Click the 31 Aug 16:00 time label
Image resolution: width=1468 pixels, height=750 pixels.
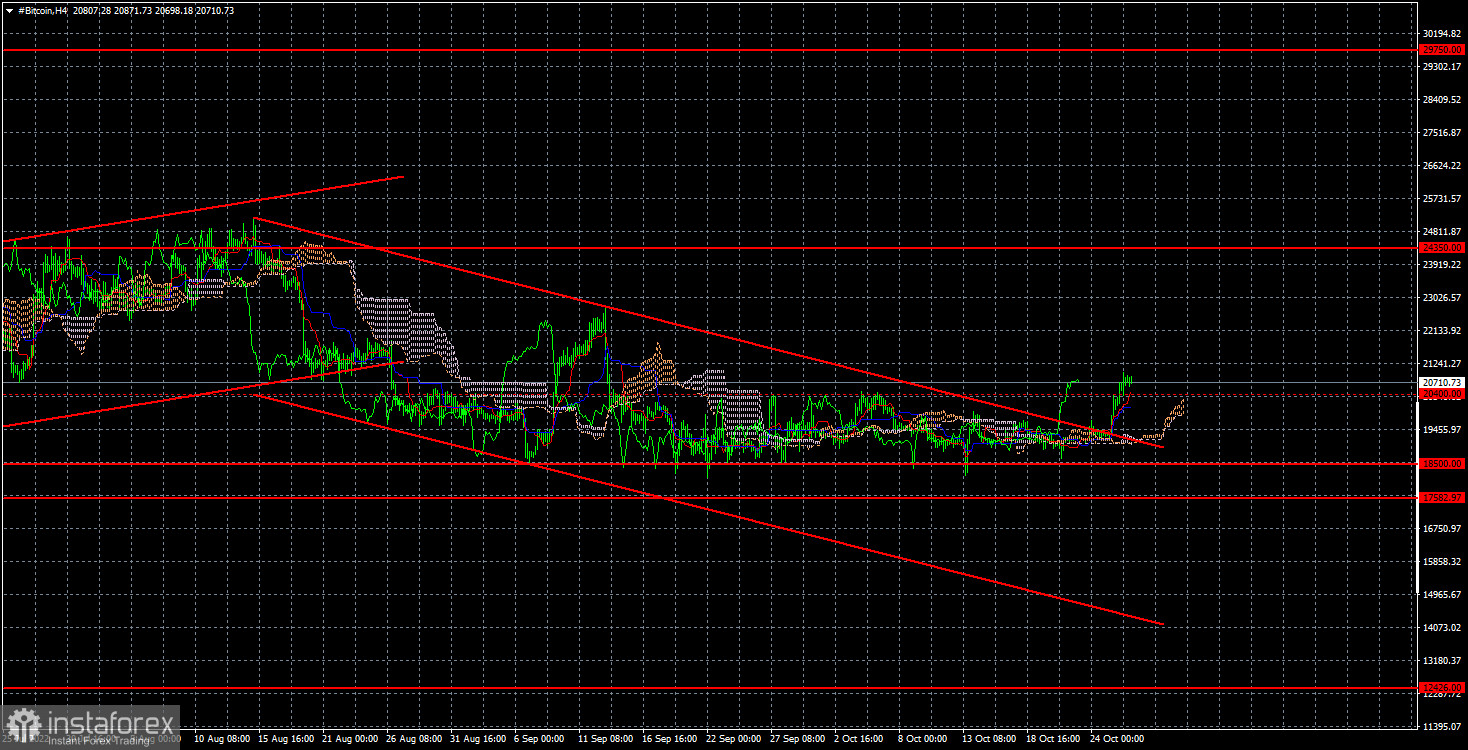coord(478,739)
